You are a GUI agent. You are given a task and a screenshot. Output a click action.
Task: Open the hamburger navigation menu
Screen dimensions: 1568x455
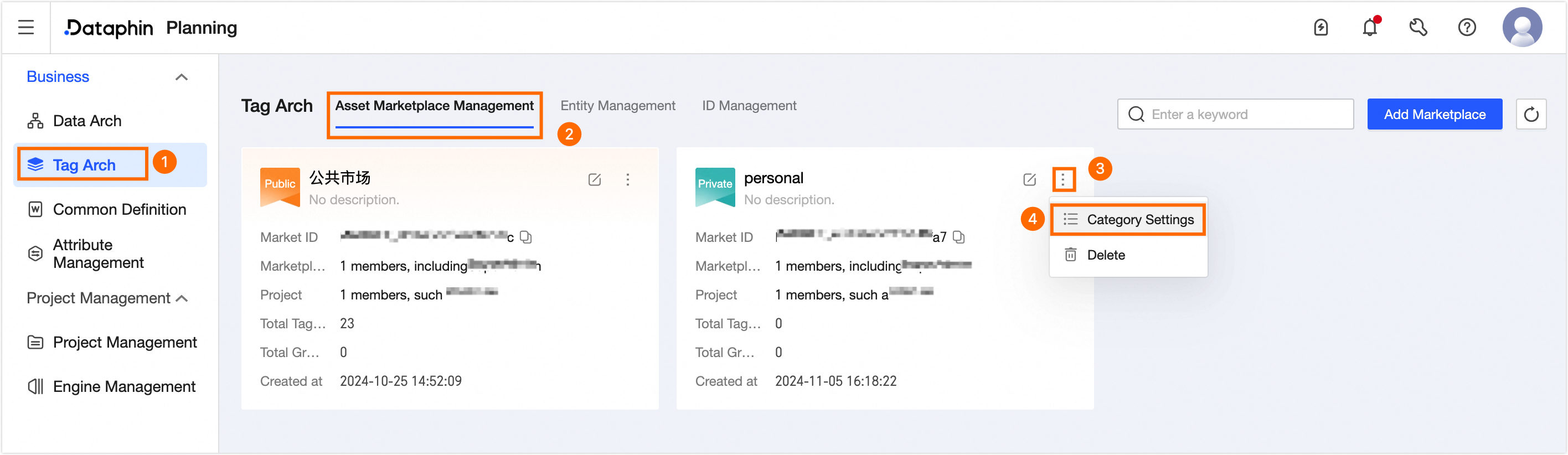pos(25,27)
